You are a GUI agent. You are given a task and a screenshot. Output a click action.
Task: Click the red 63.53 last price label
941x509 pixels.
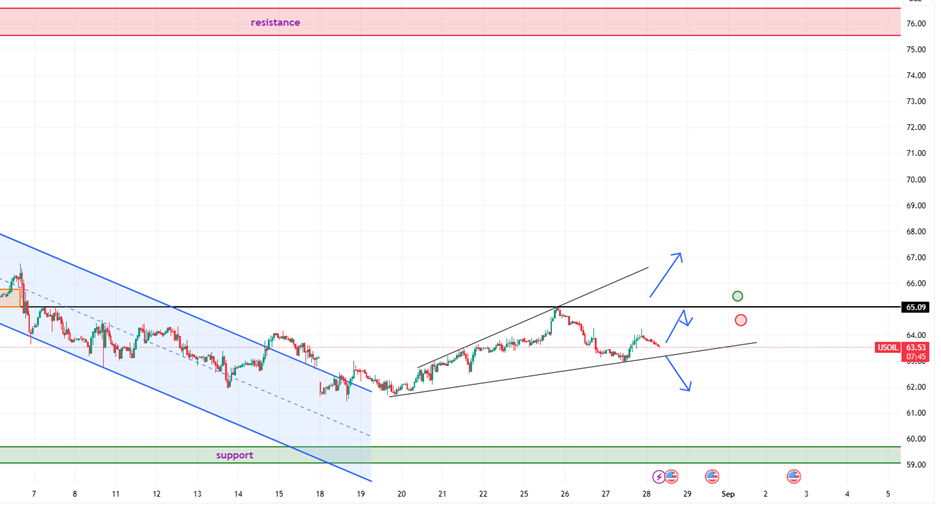[x=915, y=348]
